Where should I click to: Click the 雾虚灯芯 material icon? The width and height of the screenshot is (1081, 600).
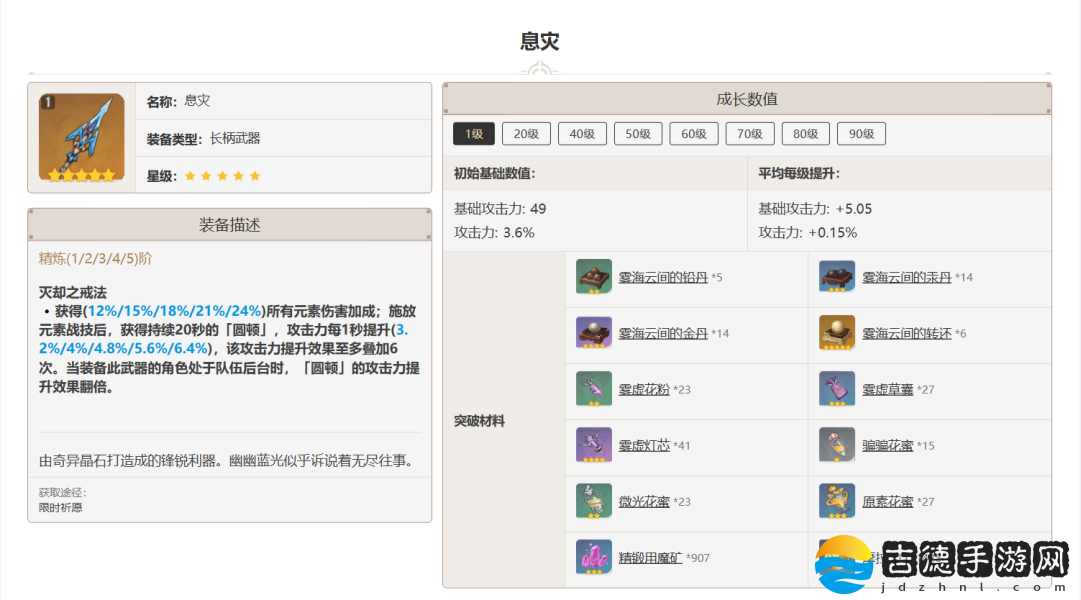[594, 445]
